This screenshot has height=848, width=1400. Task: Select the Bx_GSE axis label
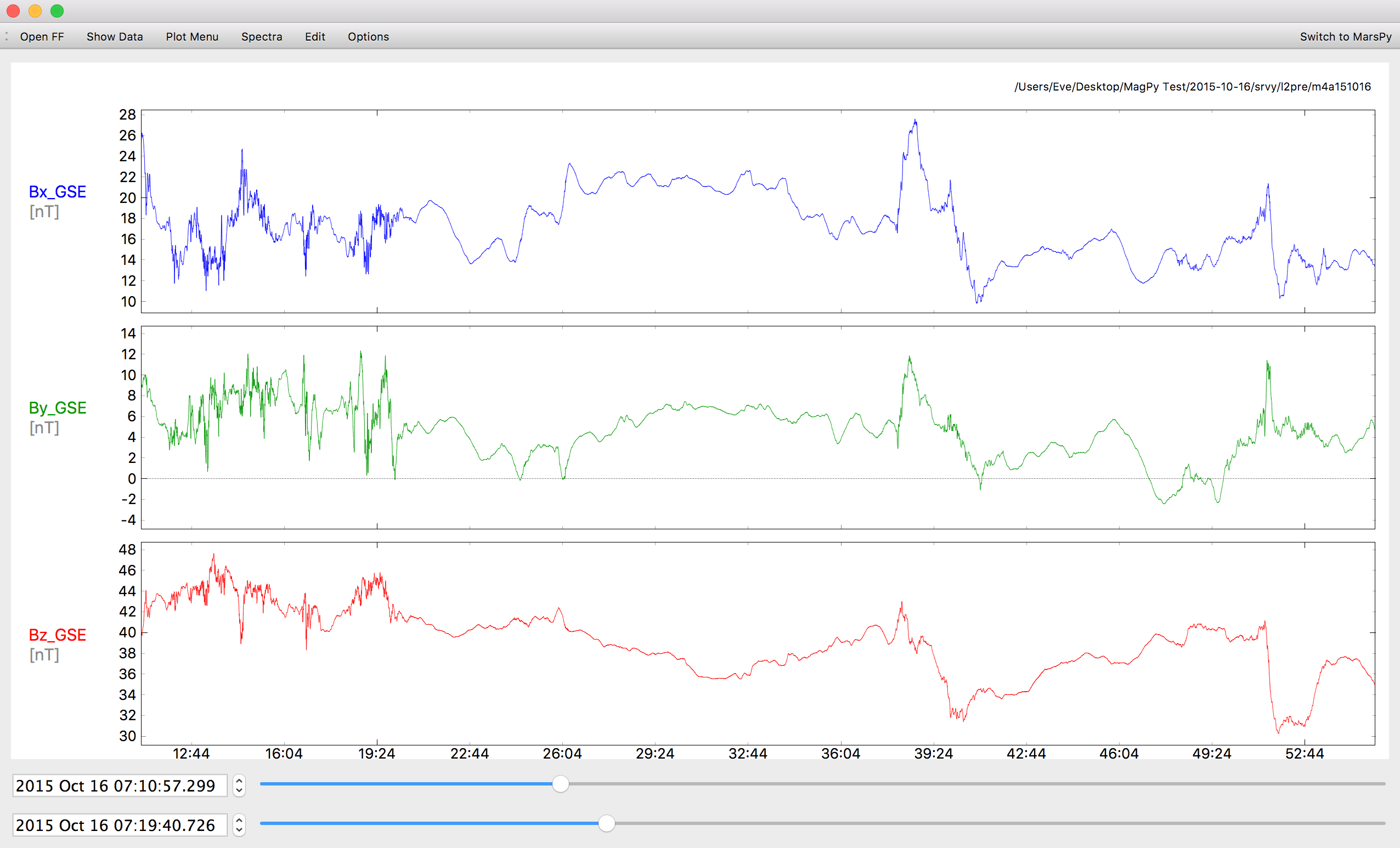58,192
